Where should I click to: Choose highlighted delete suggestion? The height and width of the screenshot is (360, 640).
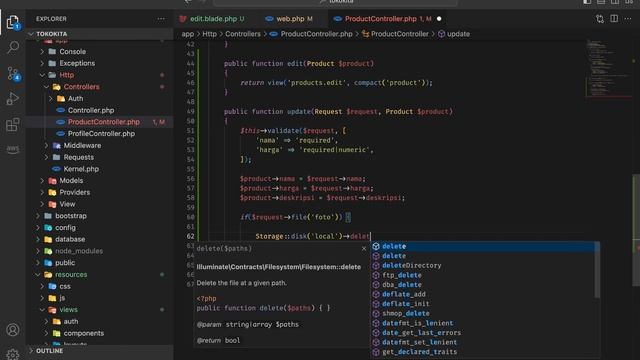pyautogui.click(x=483, y=247)
